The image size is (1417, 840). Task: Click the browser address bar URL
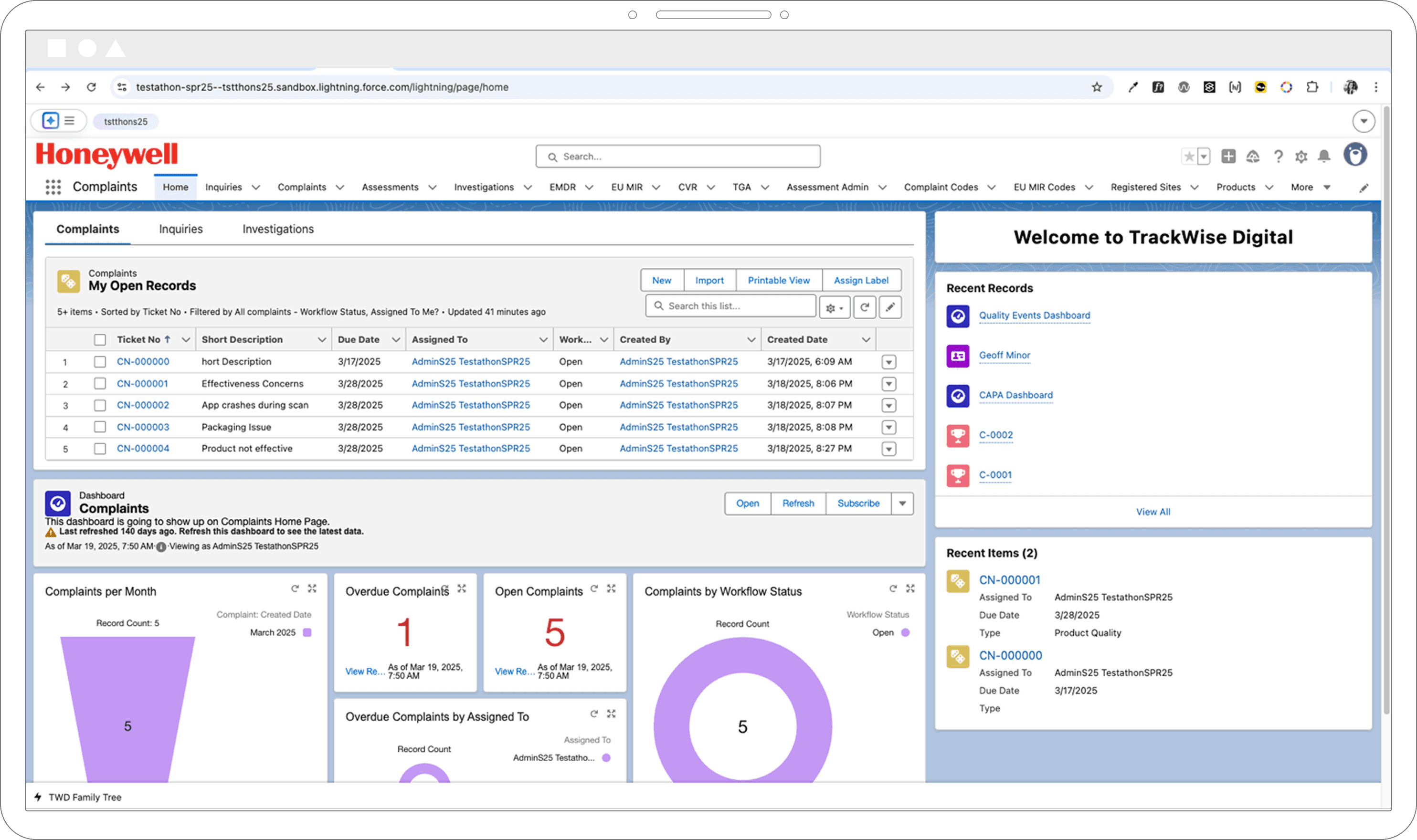[322, 87]
